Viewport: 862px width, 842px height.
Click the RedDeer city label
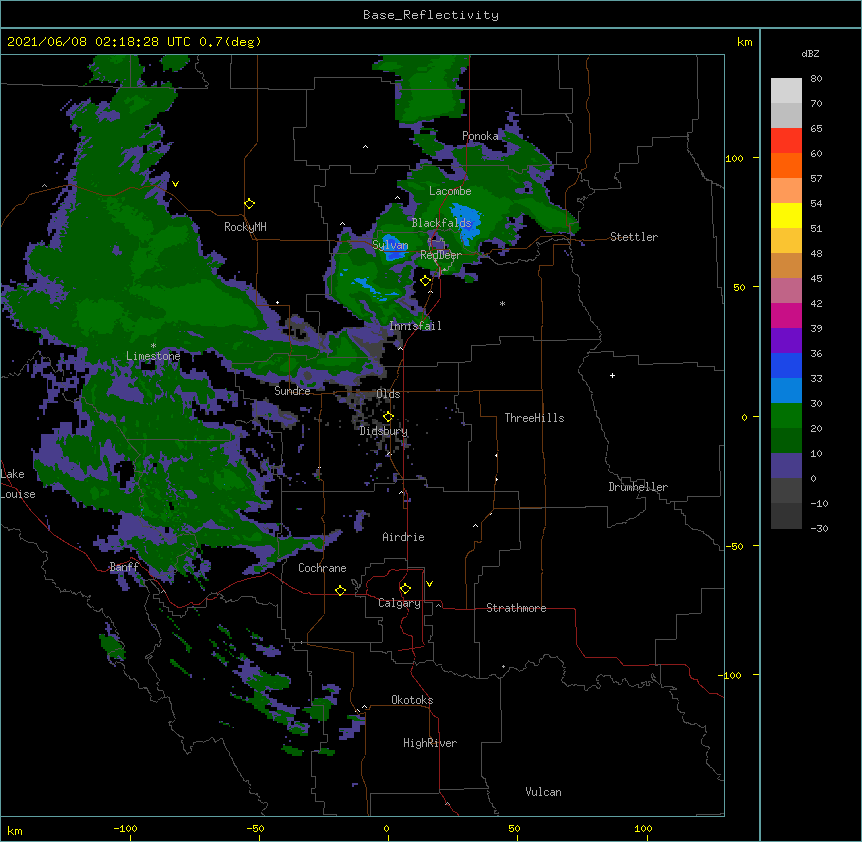point(441,255)
